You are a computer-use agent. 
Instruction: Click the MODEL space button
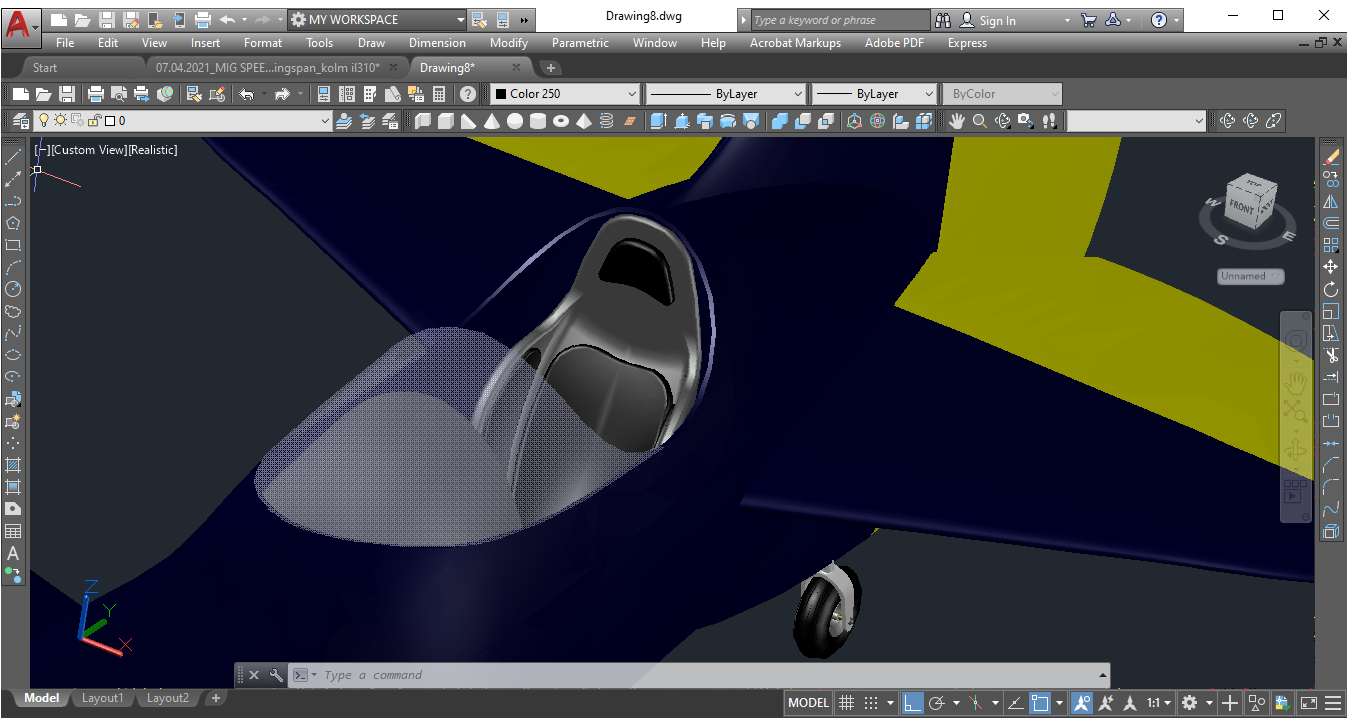pos(808,703)
